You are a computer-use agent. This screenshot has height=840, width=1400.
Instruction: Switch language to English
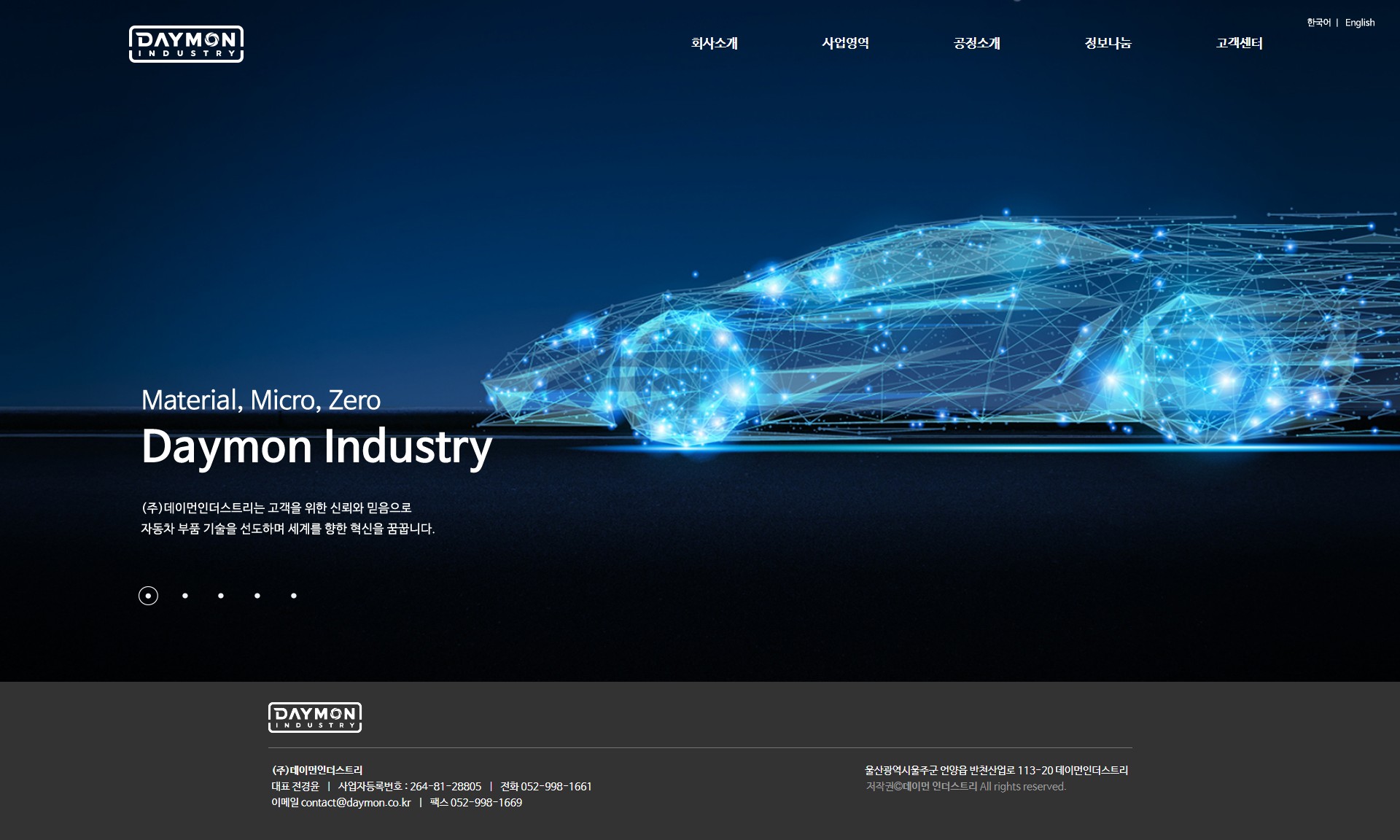point(1360,23)
